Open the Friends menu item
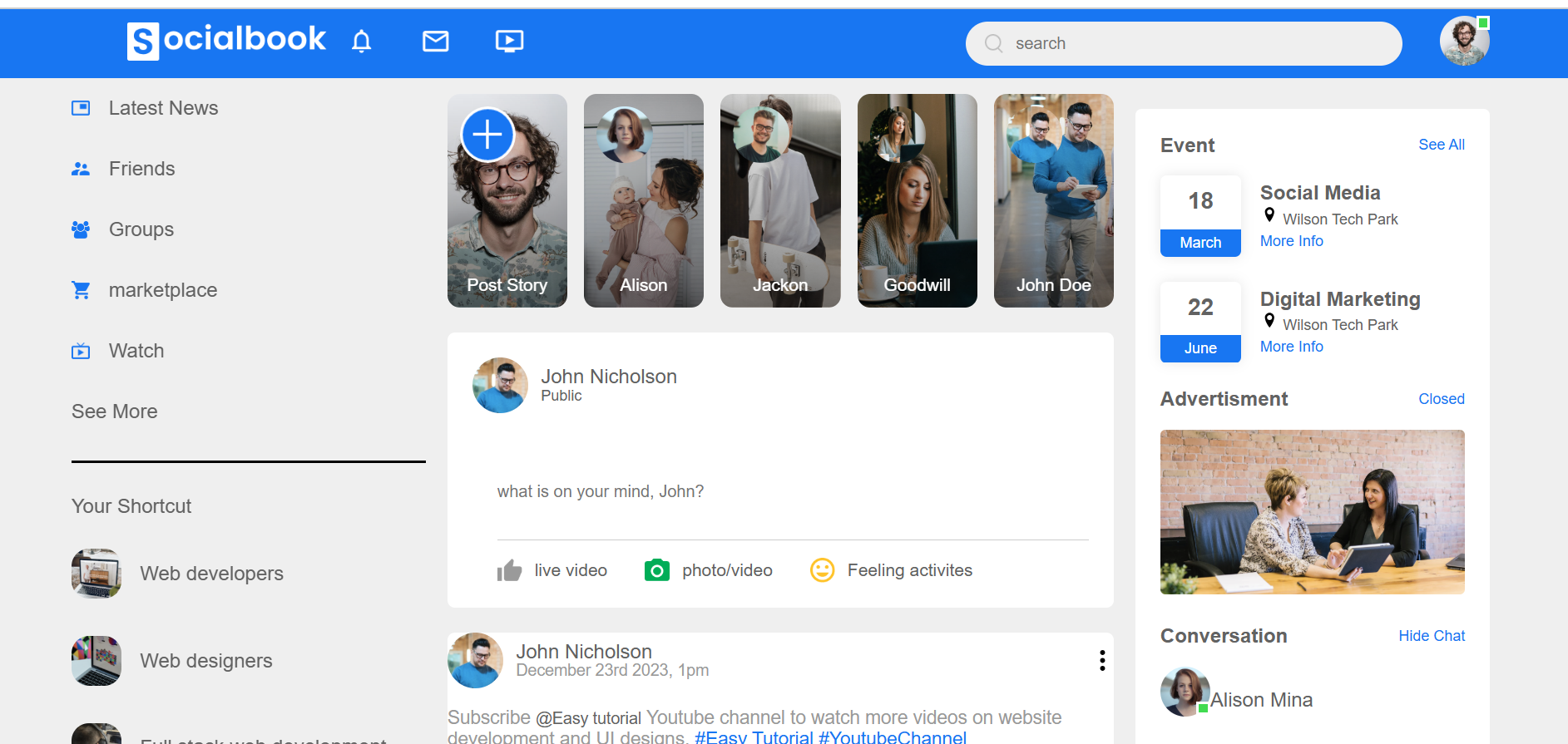This screenshot has width=1568, height=744. [142, 169]
